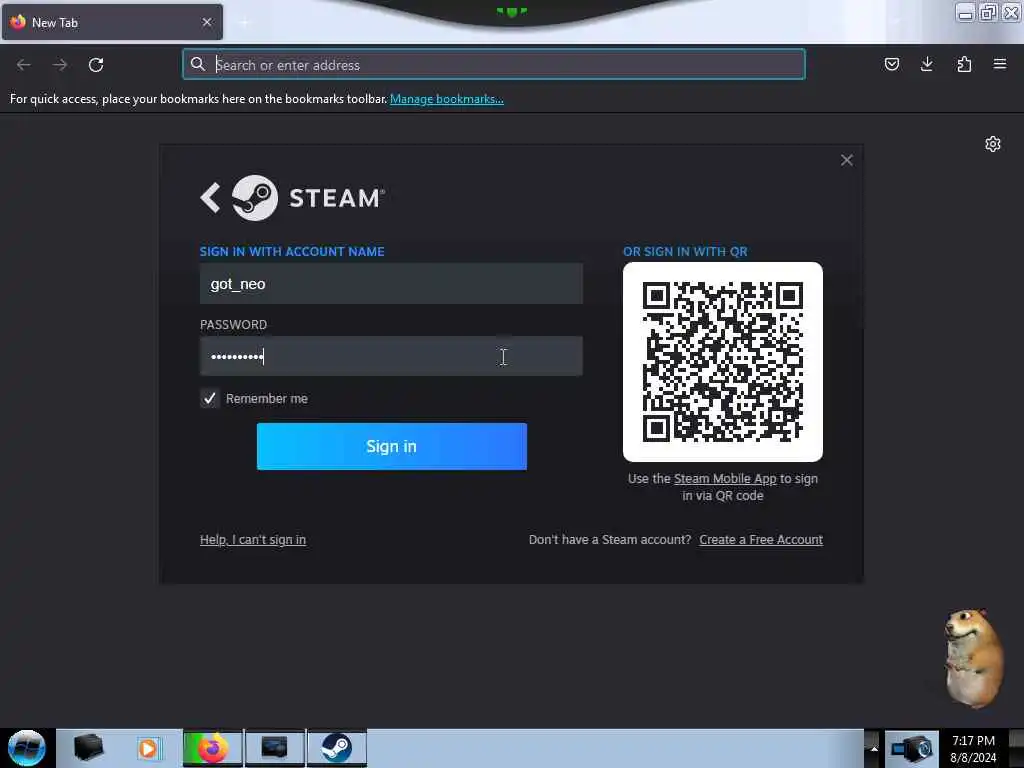Close the New Tab tab
The width and height of the screenshot is (1024, 768).
pos(207,22)
